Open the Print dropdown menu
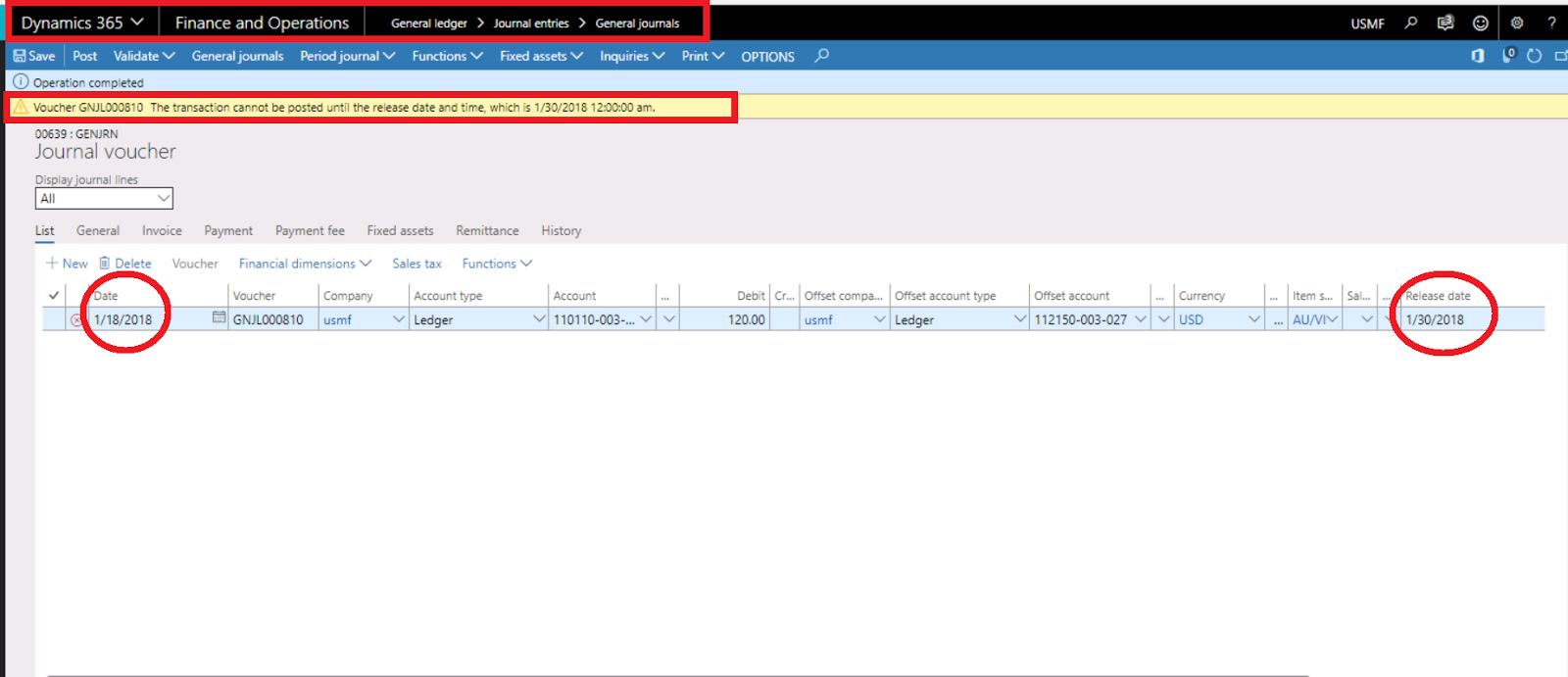Screen dimensions: 1568x677 click(x=703, y=56)
